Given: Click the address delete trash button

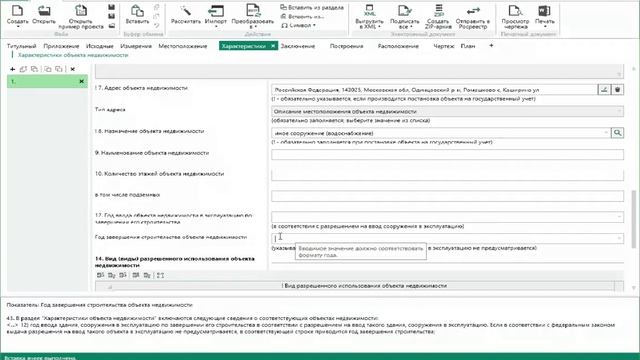Looking at the screenshot, I should (618, 89).
